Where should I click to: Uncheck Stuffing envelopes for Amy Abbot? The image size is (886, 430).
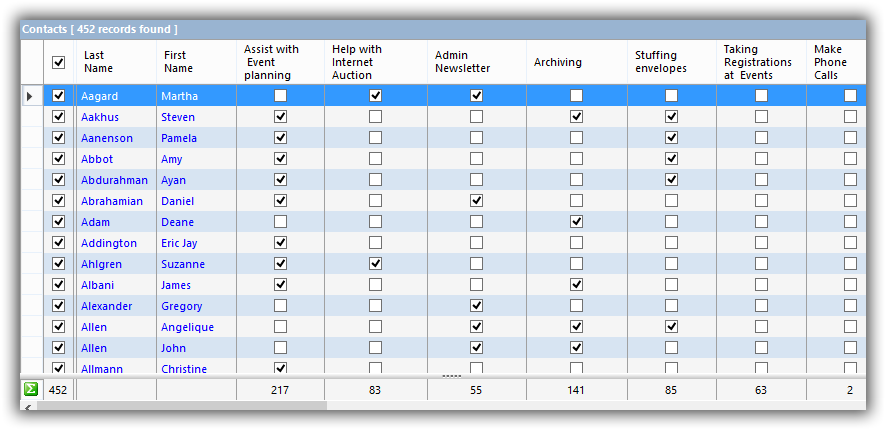671,159
